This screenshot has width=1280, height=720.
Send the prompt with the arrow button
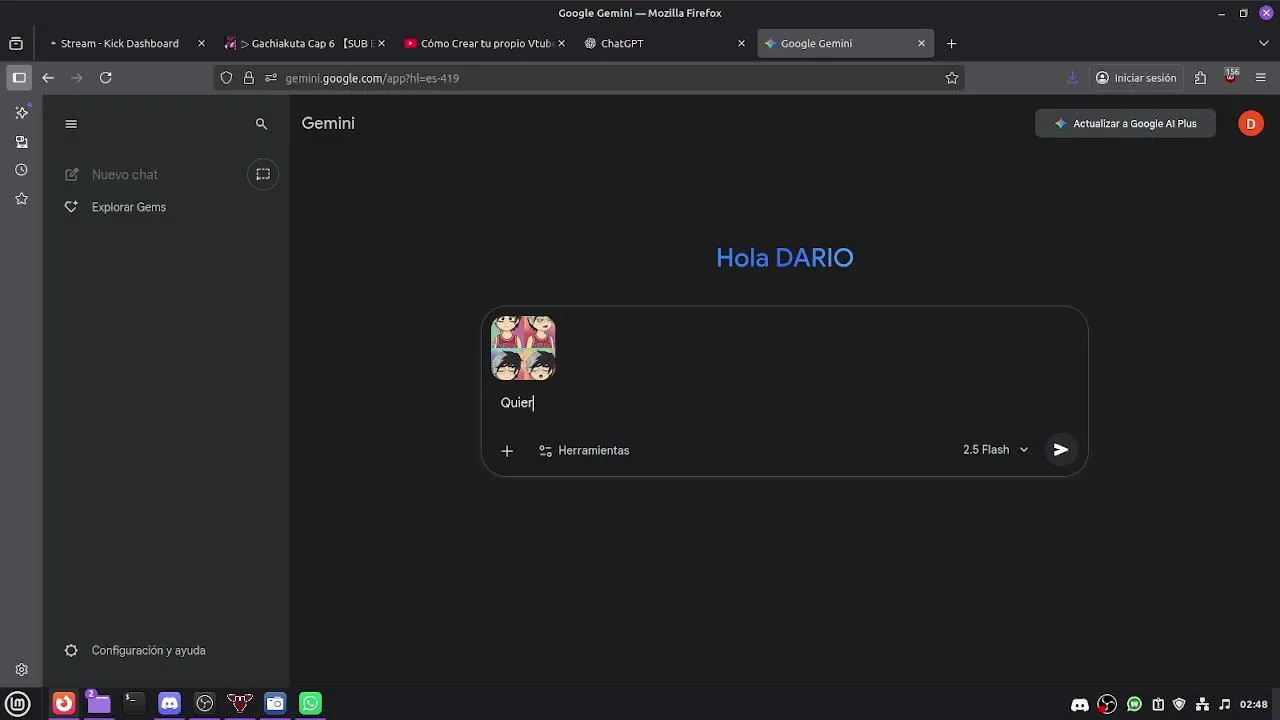pos(1061,450)
